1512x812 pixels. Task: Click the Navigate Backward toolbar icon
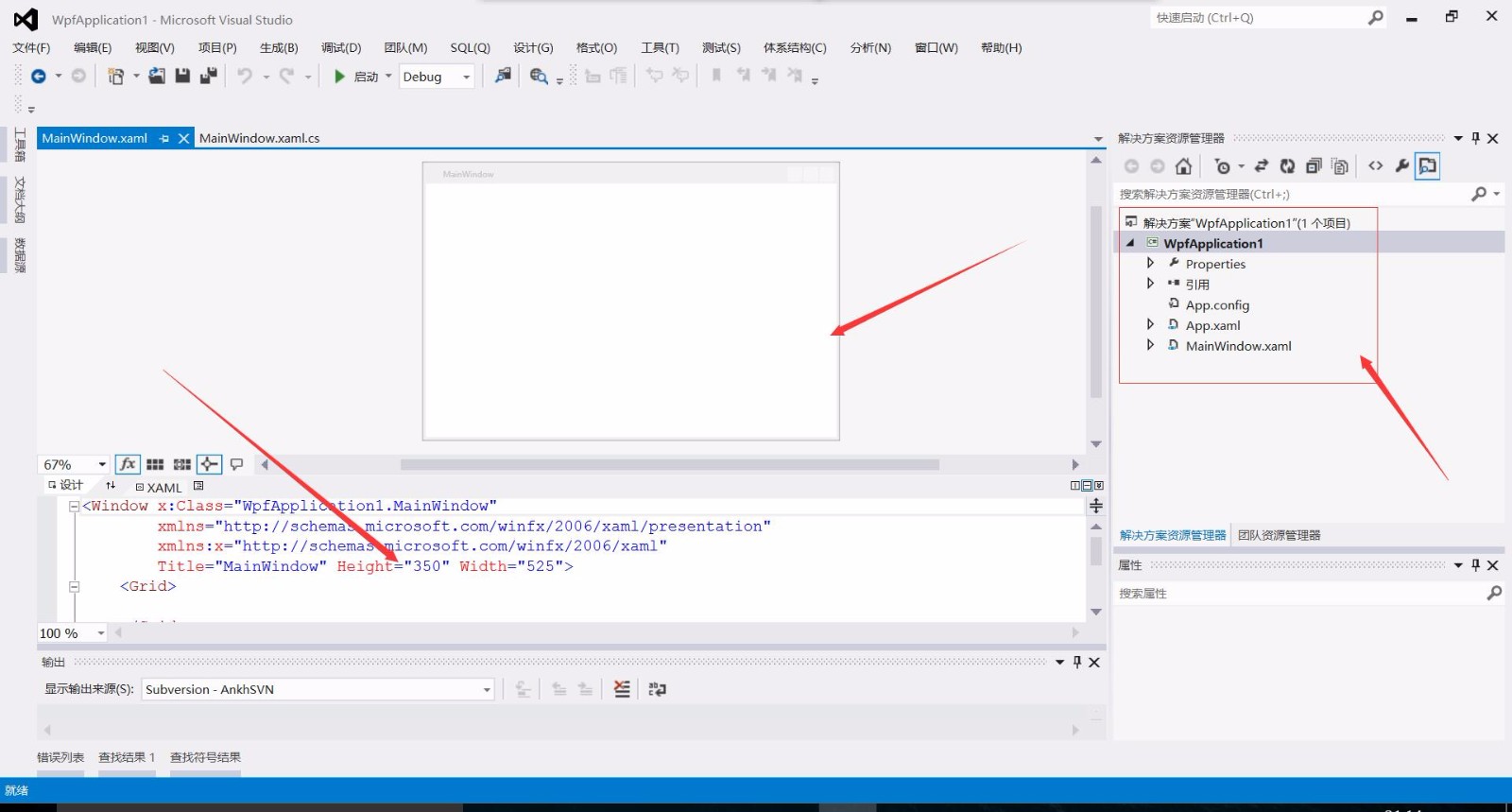pos(39,77)
